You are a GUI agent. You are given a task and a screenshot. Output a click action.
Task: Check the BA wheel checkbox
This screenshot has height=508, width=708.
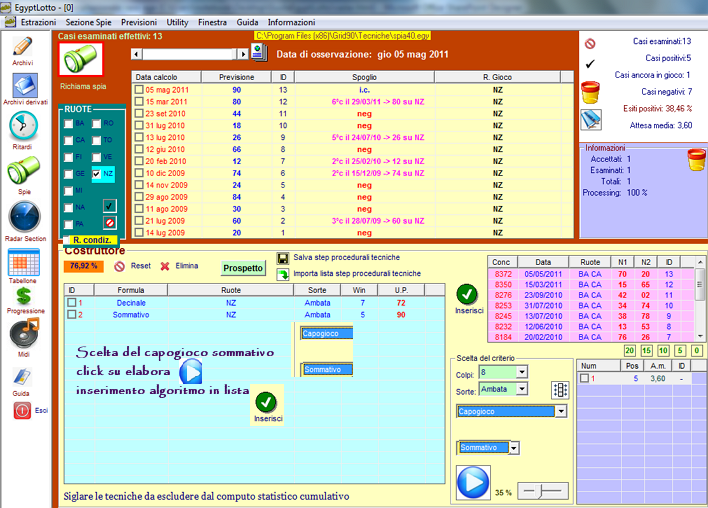click(69, 123)
